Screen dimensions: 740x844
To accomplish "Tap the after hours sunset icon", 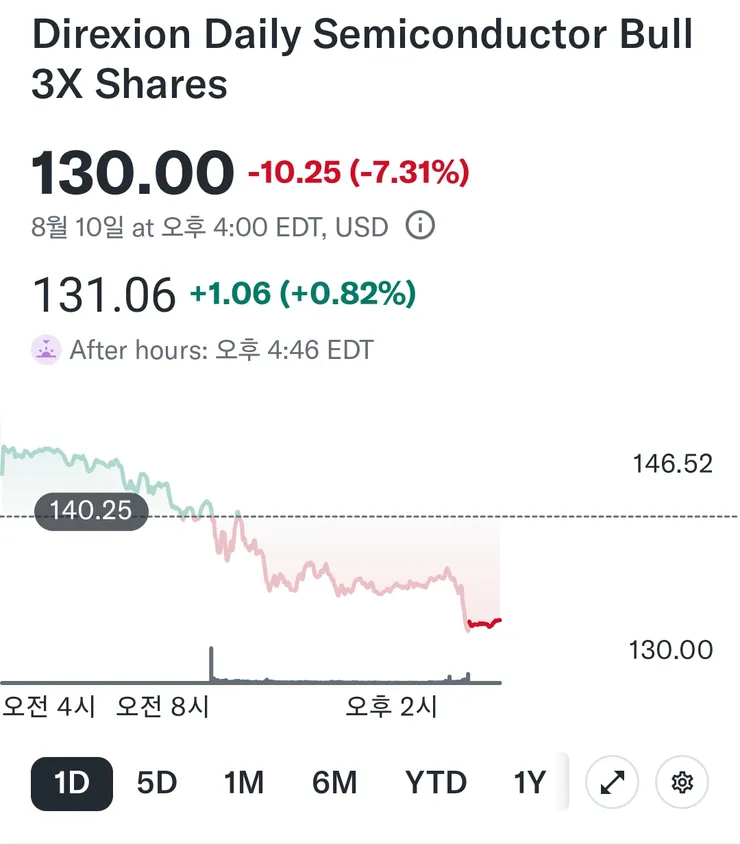I will [46, 350].
